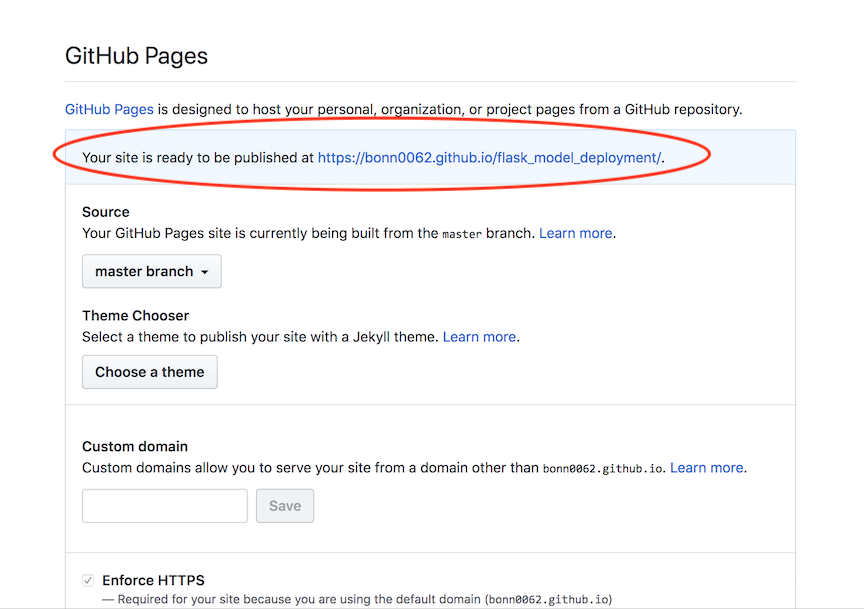This screenshot has width=864, height=609.
Task: Click the Source section heading
Action: tap(105, 212)
